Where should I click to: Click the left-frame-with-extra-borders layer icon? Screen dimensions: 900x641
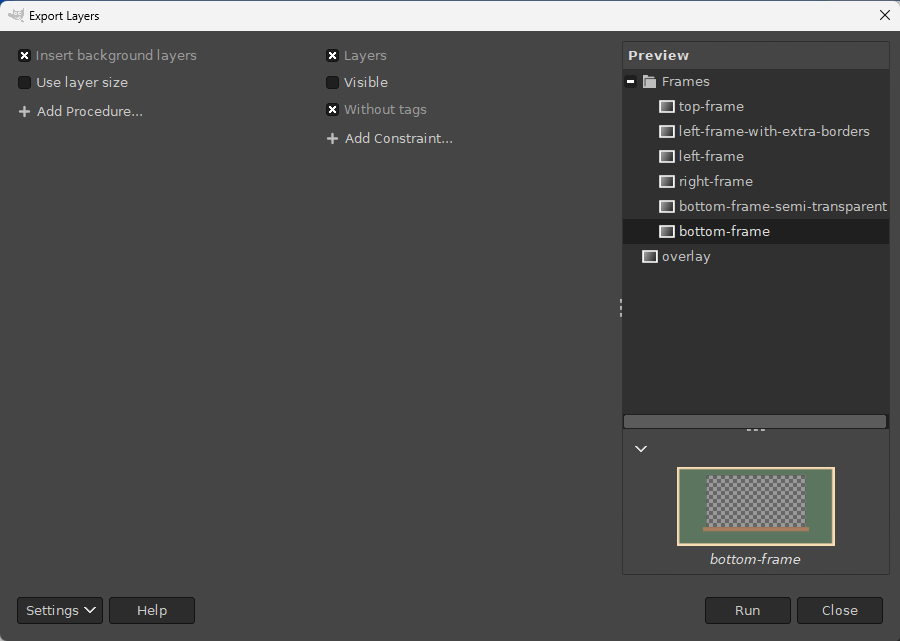point(667,131)
